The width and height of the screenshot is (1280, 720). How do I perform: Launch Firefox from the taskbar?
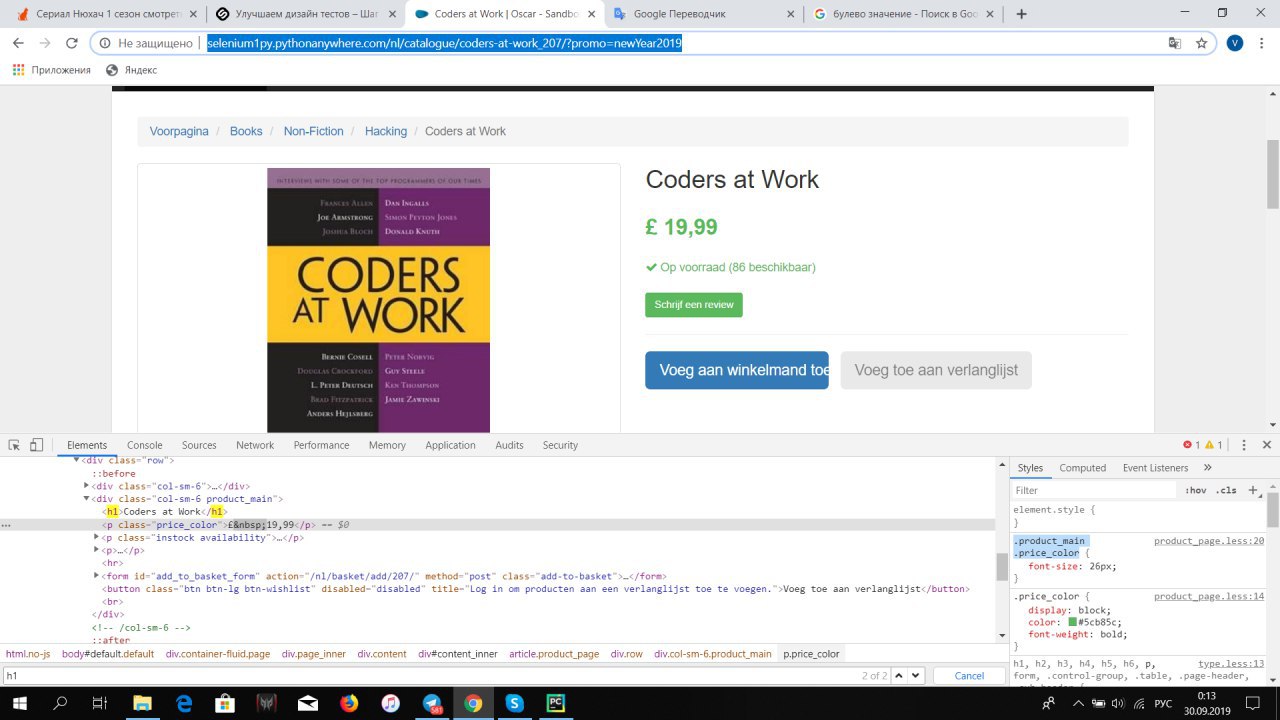click(x=349, y=703)
